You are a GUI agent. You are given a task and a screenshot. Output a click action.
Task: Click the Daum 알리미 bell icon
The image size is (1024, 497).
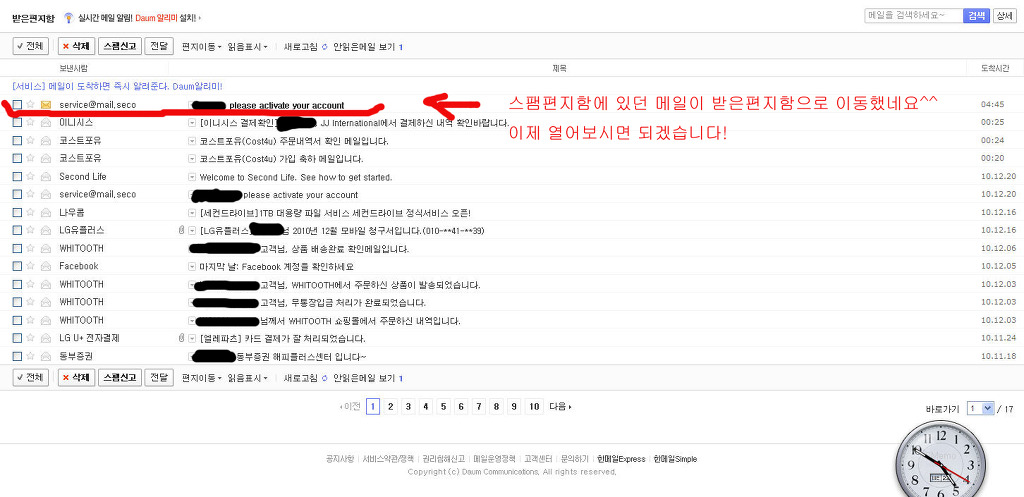tap(68, 18)
